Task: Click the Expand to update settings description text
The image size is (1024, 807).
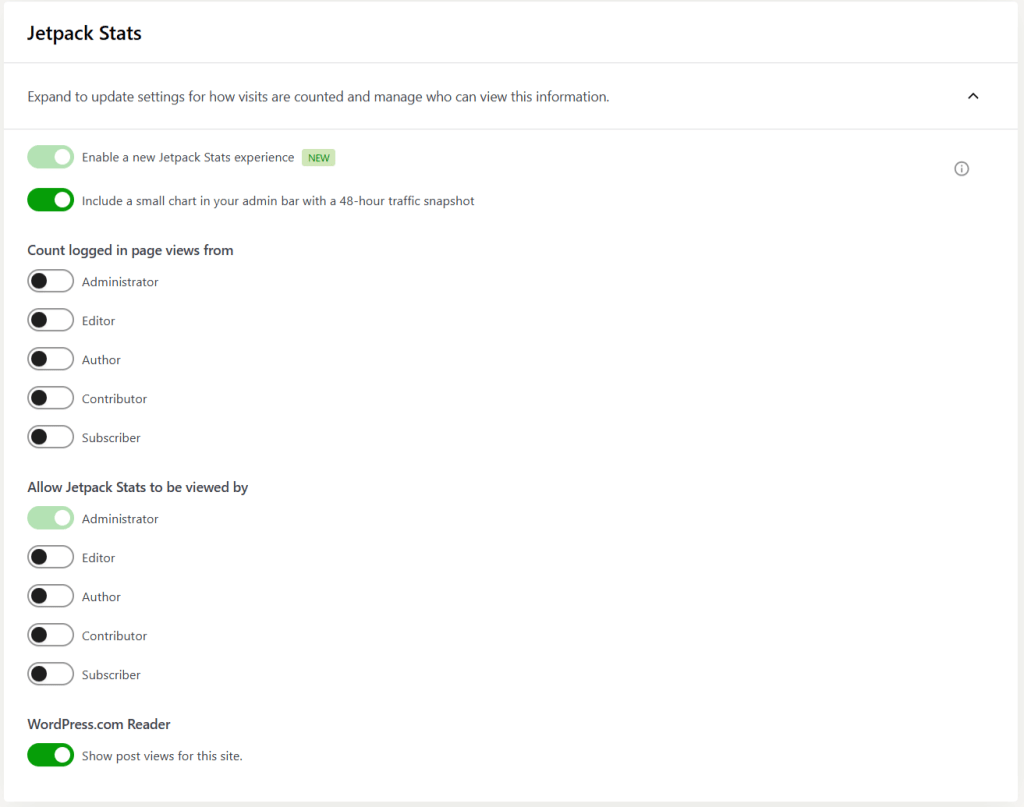Action: tap(318, 97)
